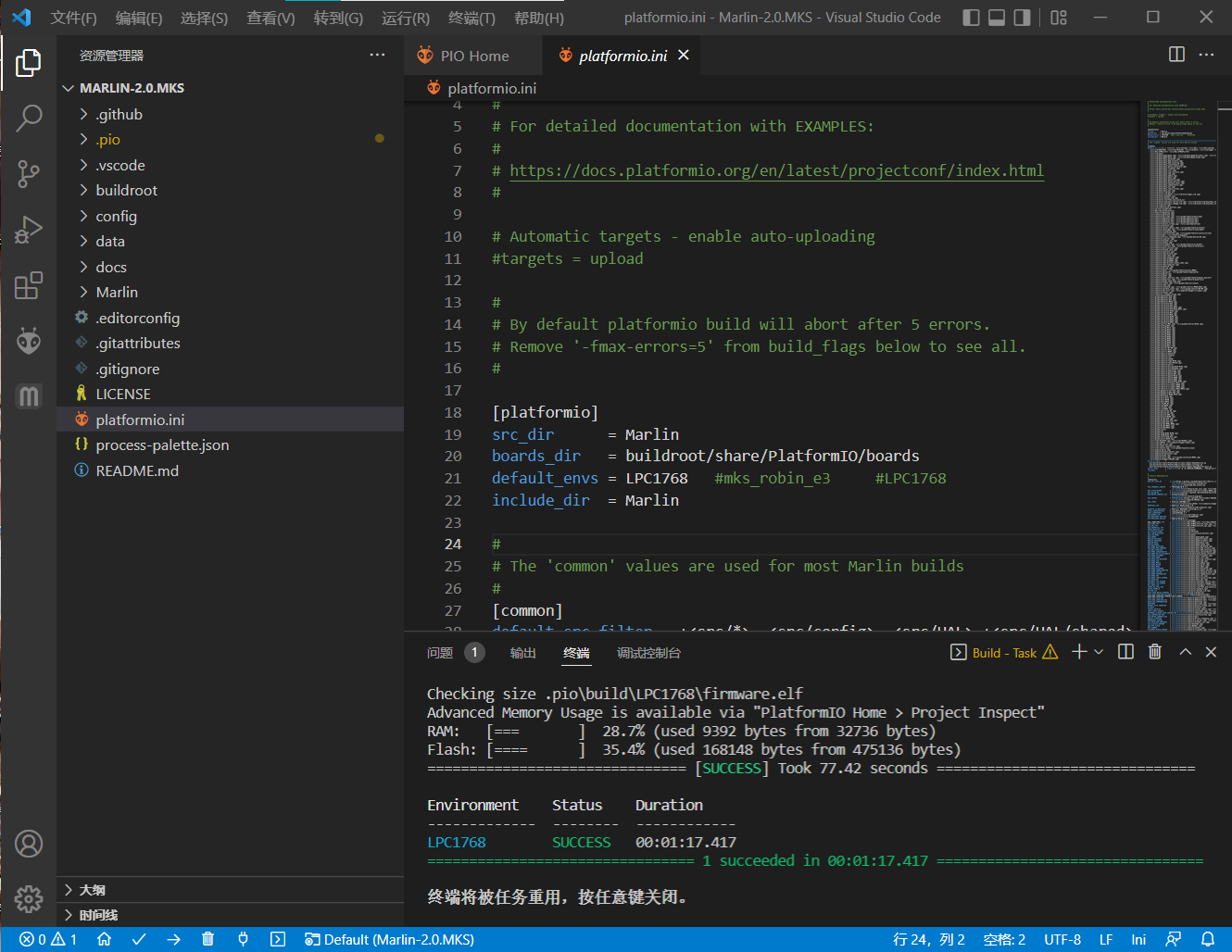Open the Explorer view in activity bar
Viewport: 1232px width, 952px height.
pos(29,63)
